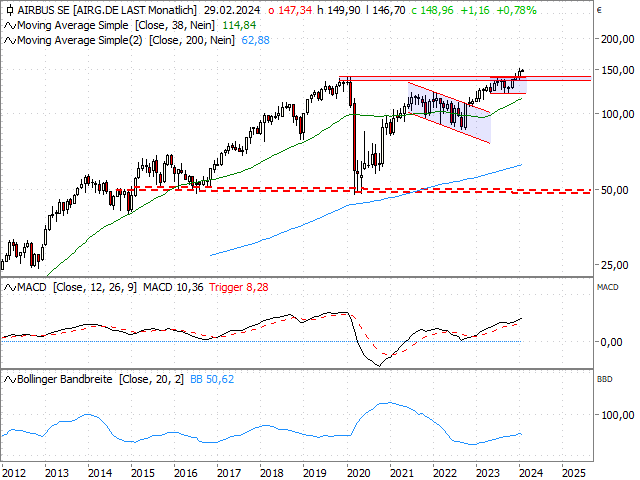Click the euro currency symbol on the axis
640x480 pixels.
tap(599, 10)
